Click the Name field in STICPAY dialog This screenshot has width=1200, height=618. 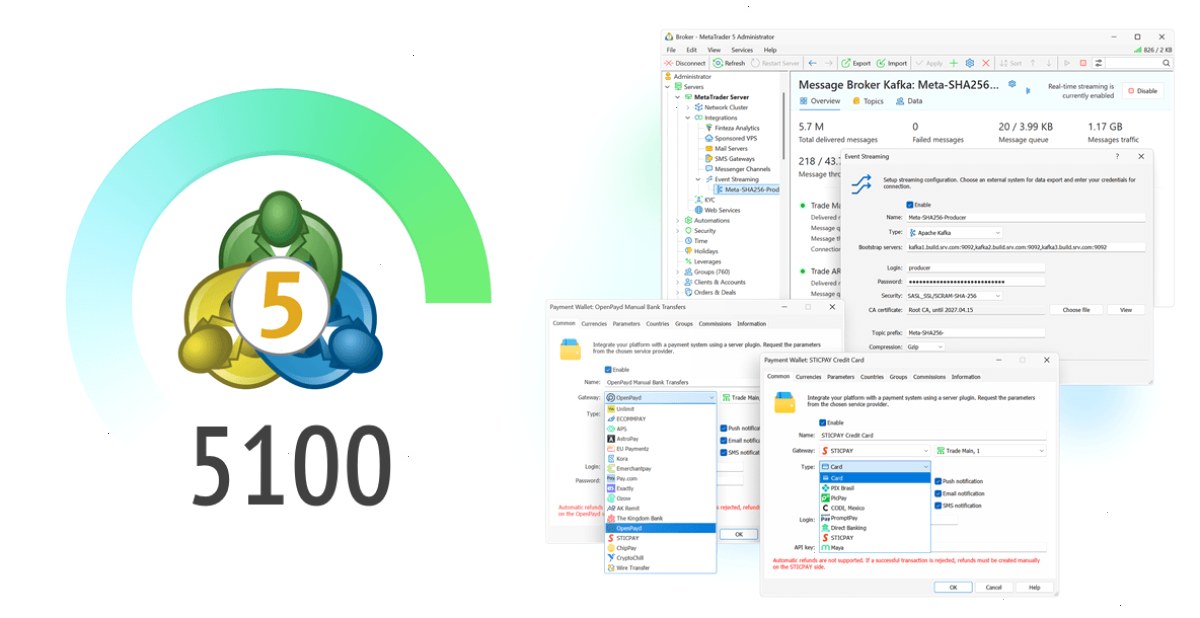click(932, 435)
